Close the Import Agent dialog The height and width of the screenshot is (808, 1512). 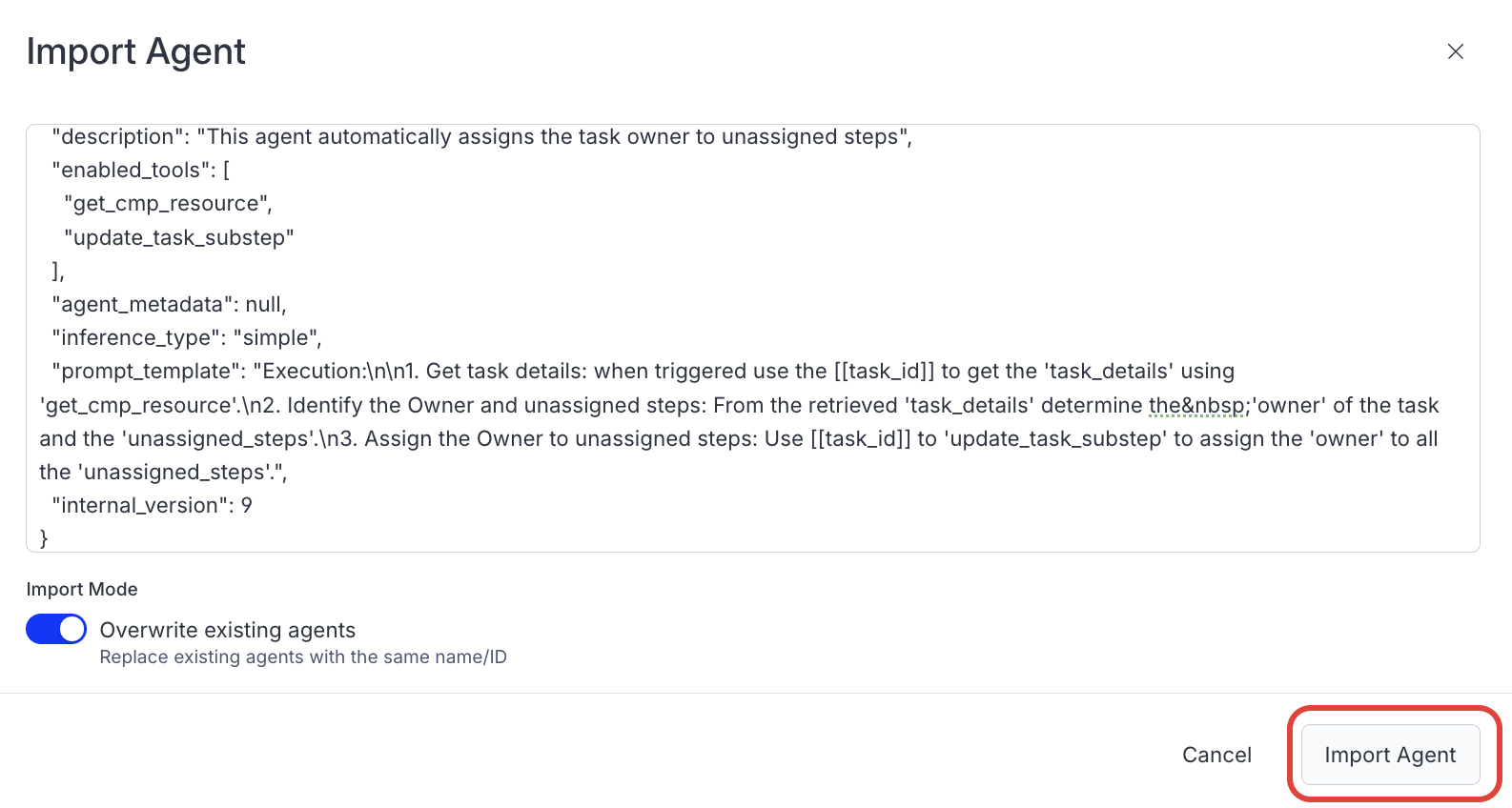pyautogui.click(x=1456, y=51)
